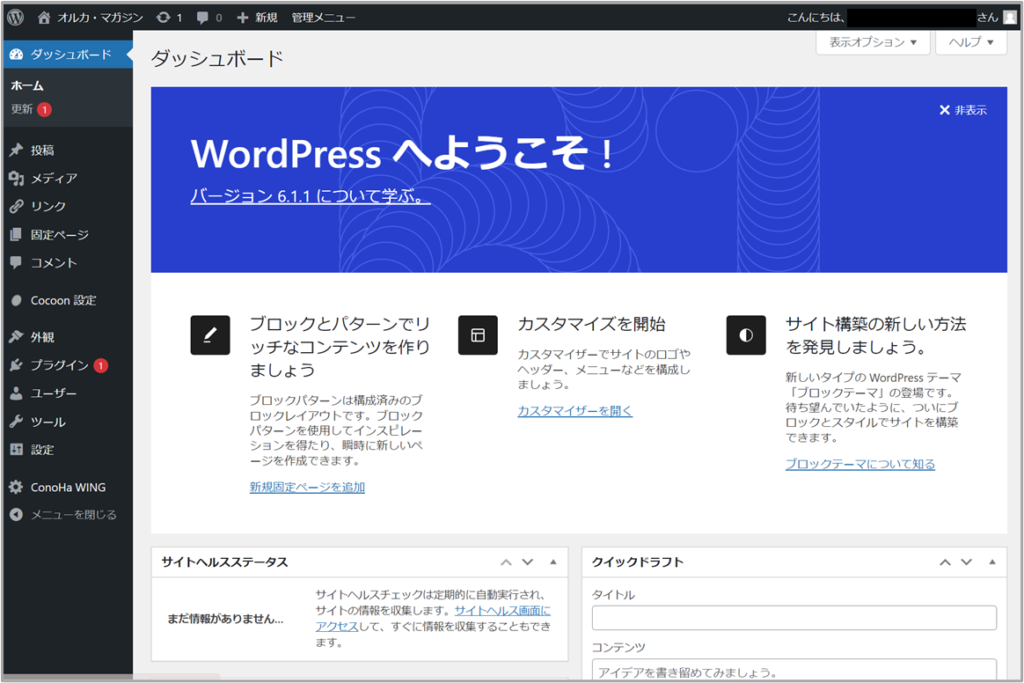Click the half-circle styles icon in welcome panel
Screen dimensions: 1024x683
click(x=746, y=335)
